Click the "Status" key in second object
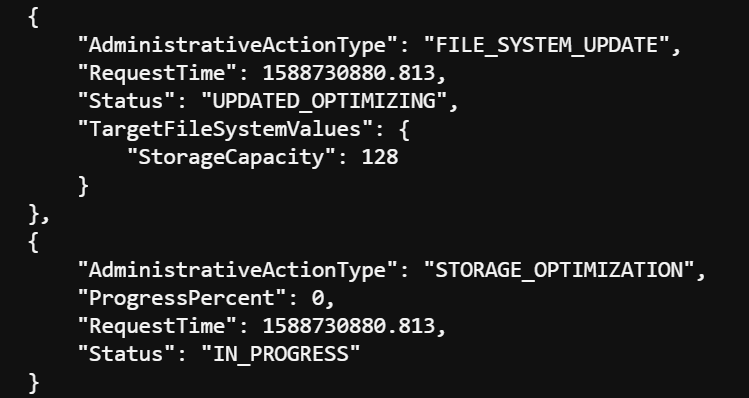 pos(127,355)
